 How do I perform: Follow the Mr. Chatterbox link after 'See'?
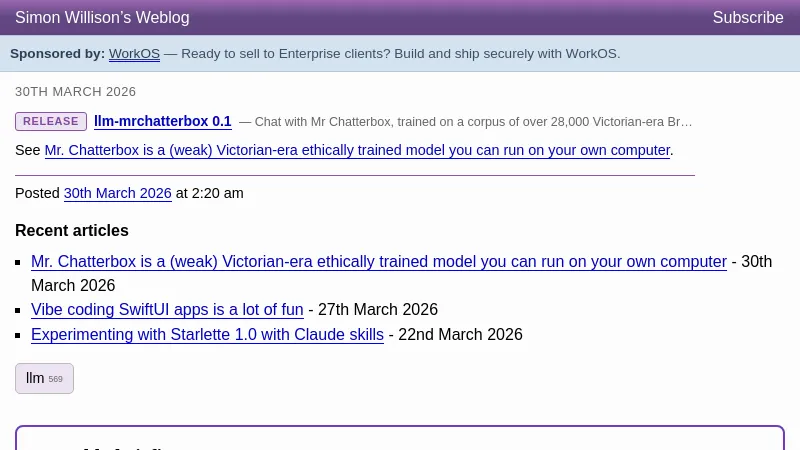coord(357,150)
